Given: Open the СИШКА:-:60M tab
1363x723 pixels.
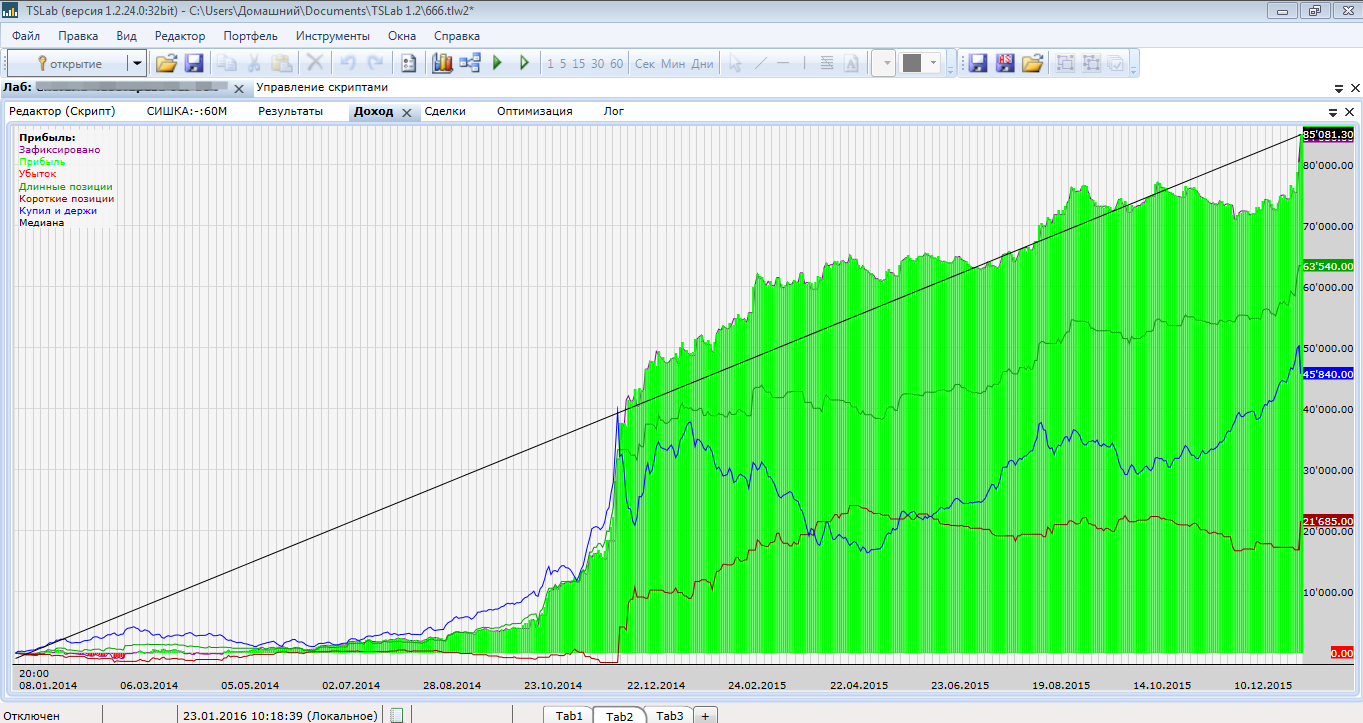Looking at the screenshot, I should pyautogui.click(x=187, y=111).
